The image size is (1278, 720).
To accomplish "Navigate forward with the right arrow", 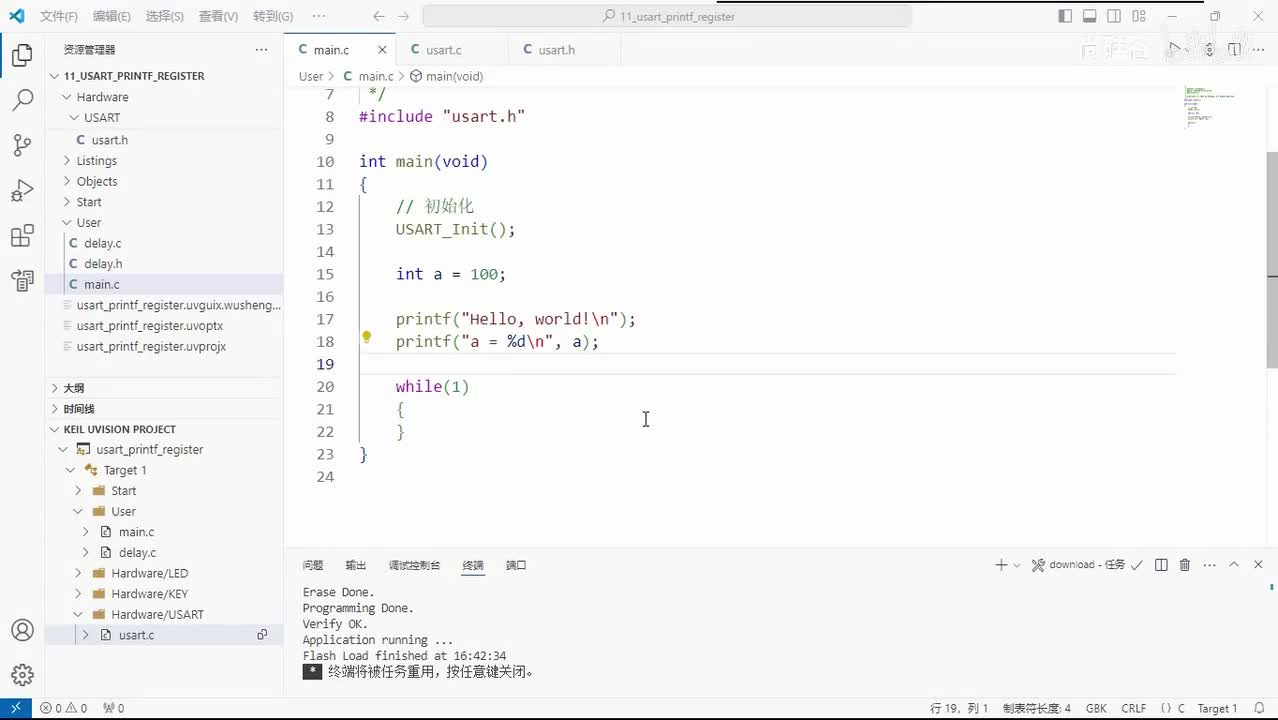I will point(403,16).
